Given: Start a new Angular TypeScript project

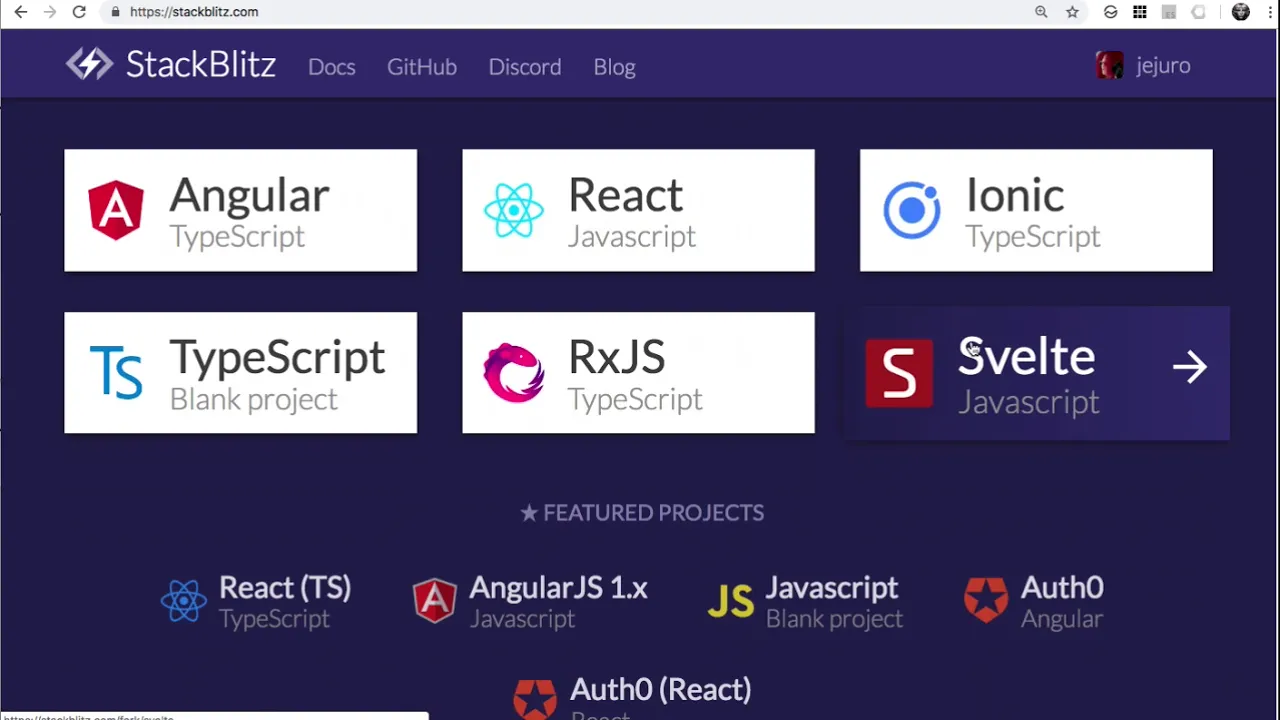Looking at the screenshot, I should [240, 210].
